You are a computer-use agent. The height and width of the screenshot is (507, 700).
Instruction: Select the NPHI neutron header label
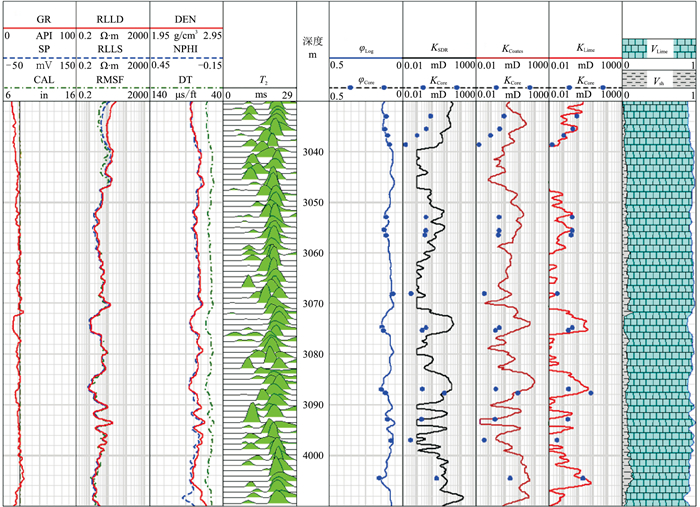185,48
